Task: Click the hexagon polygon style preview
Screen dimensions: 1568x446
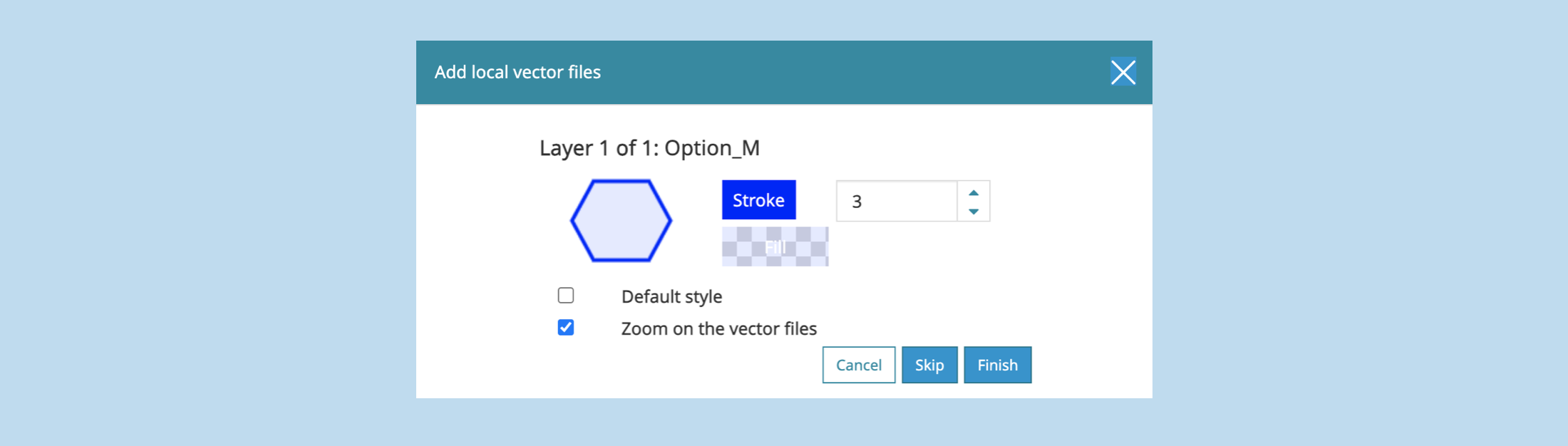Action: [621, 221]
